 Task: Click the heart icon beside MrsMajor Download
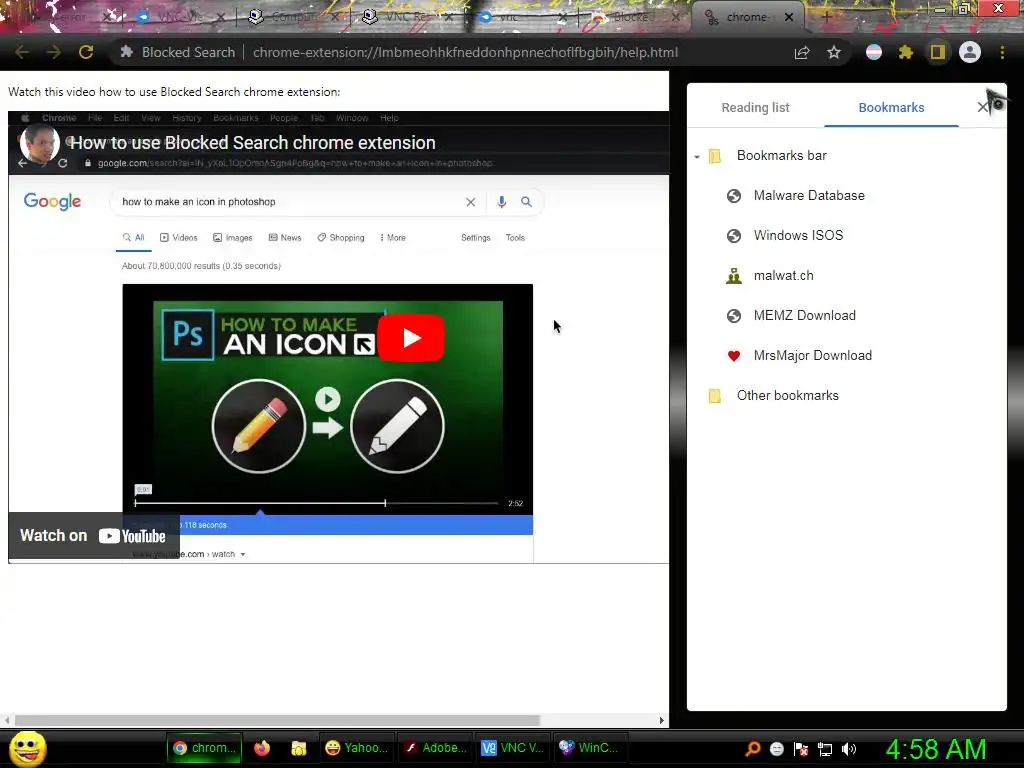tap(734, 356)
